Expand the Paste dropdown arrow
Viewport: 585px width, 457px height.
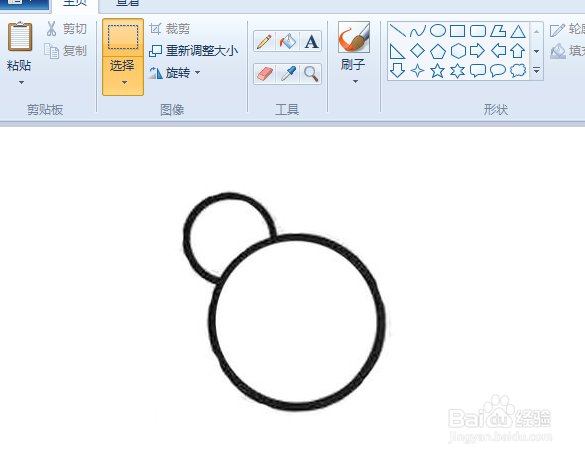click(21, 82)
